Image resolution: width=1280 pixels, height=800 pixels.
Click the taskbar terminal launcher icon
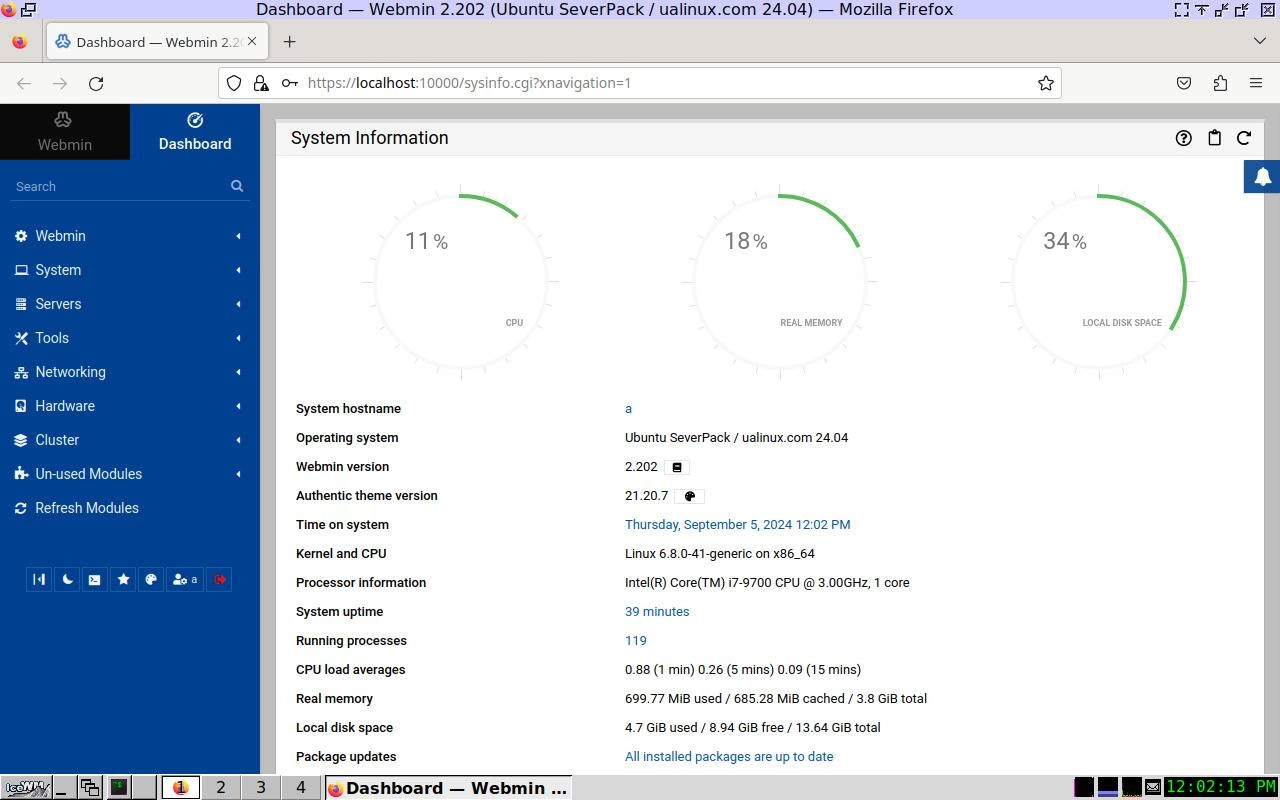(x=118, y=788)
